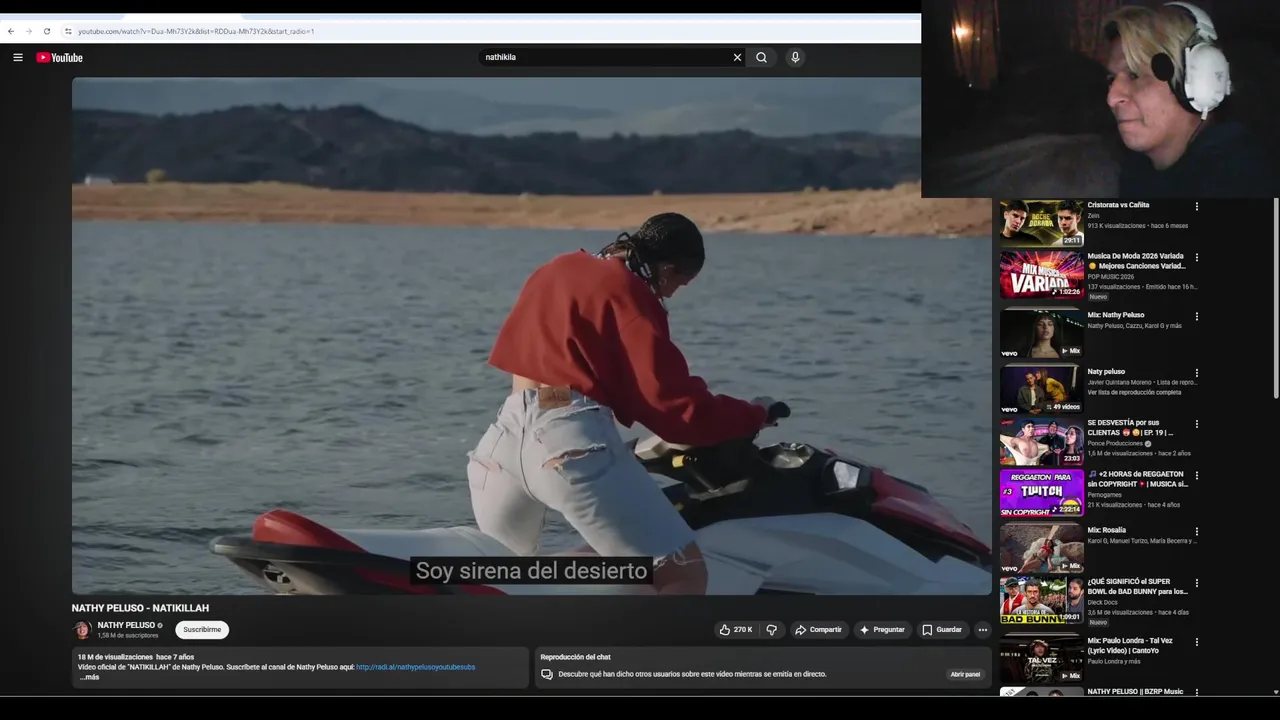
Task: Open Mix: Paulo Londra - Tal Vez thumbnail
Action: (1041, 658)
